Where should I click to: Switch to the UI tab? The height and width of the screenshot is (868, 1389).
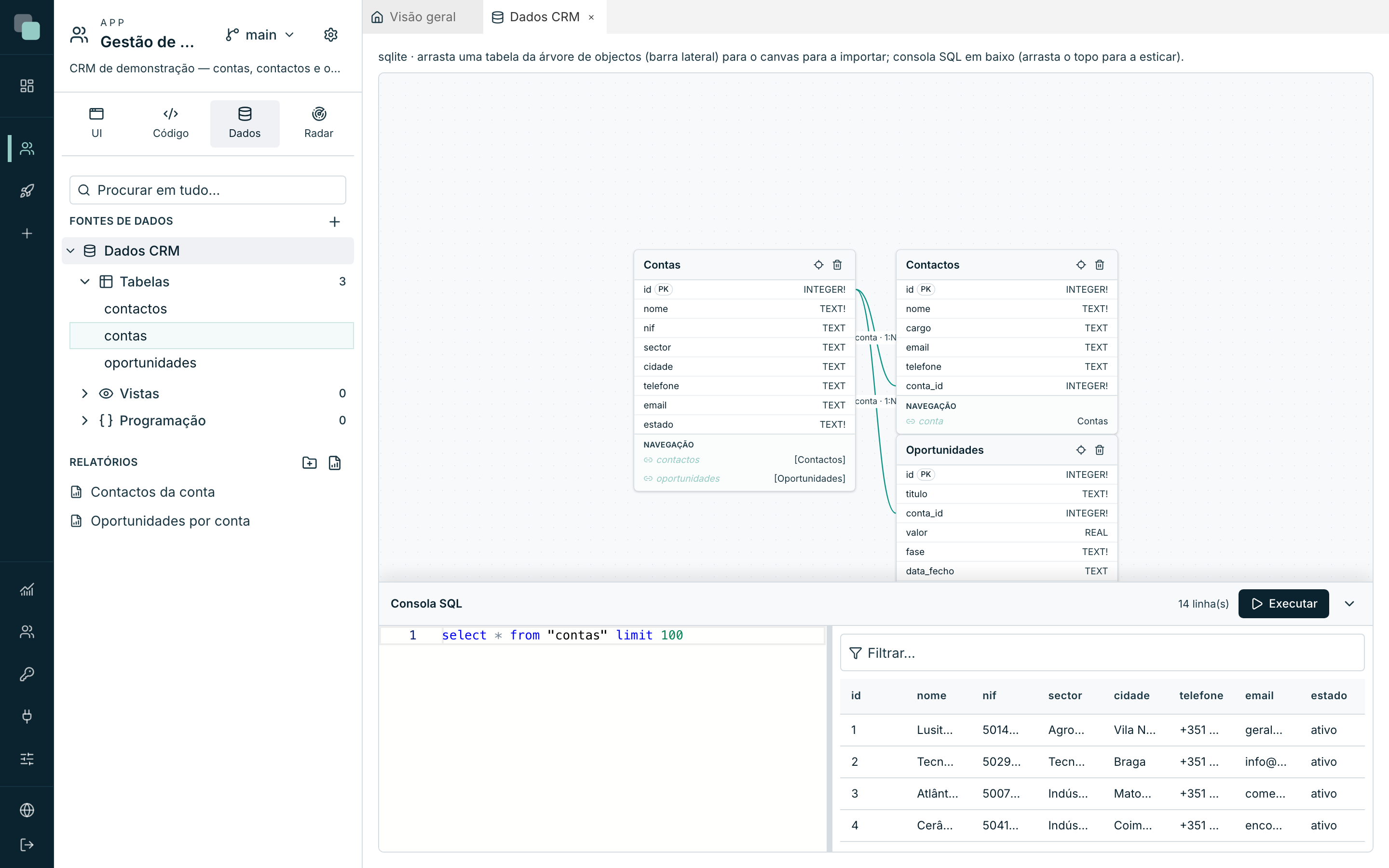tap(96, 123)
